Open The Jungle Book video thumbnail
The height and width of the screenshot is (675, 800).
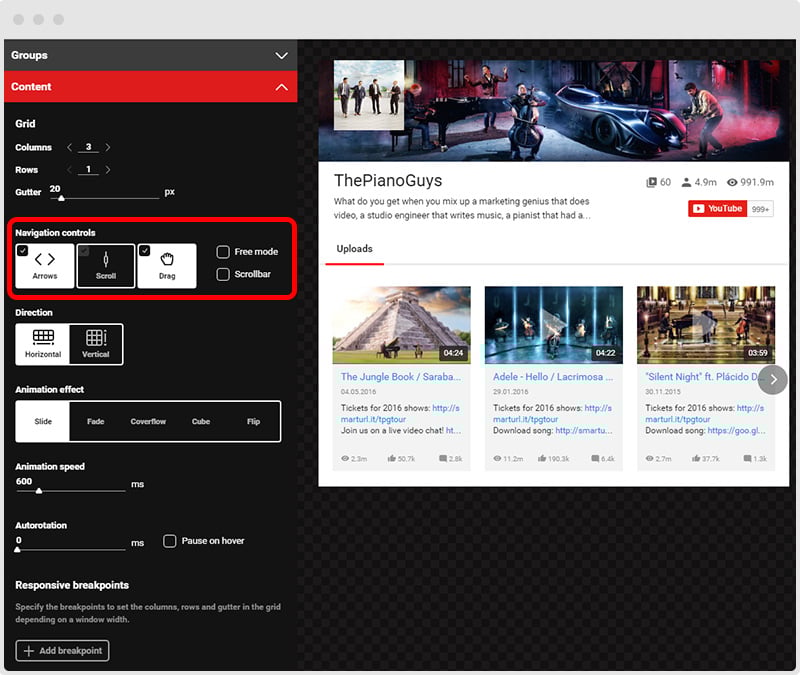click(x=402, y=325)
